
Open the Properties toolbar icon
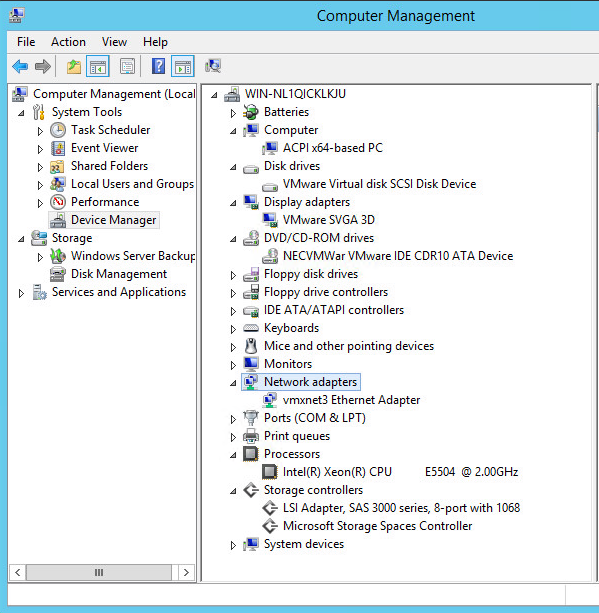tap(127, 66)
